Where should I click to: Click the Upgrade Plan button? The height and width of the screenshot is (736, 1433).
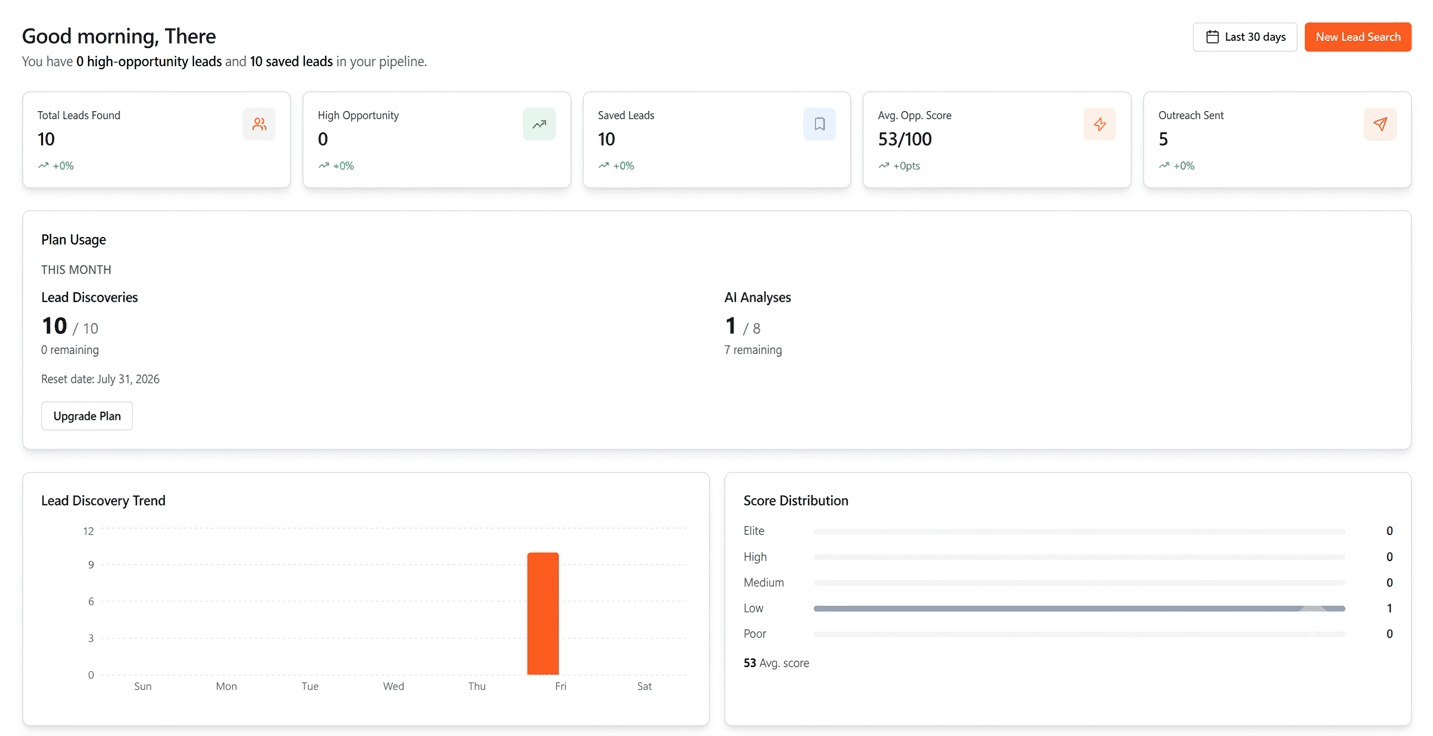pyautogui.click(x=87, y=416)
